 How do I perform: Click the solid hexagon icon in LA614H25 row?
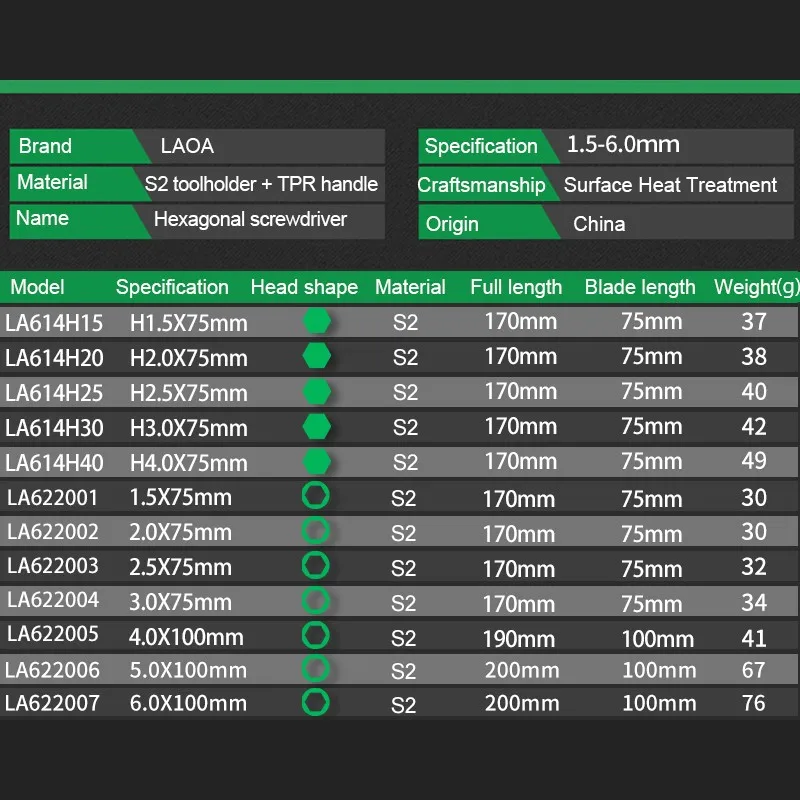coord(316,391)
